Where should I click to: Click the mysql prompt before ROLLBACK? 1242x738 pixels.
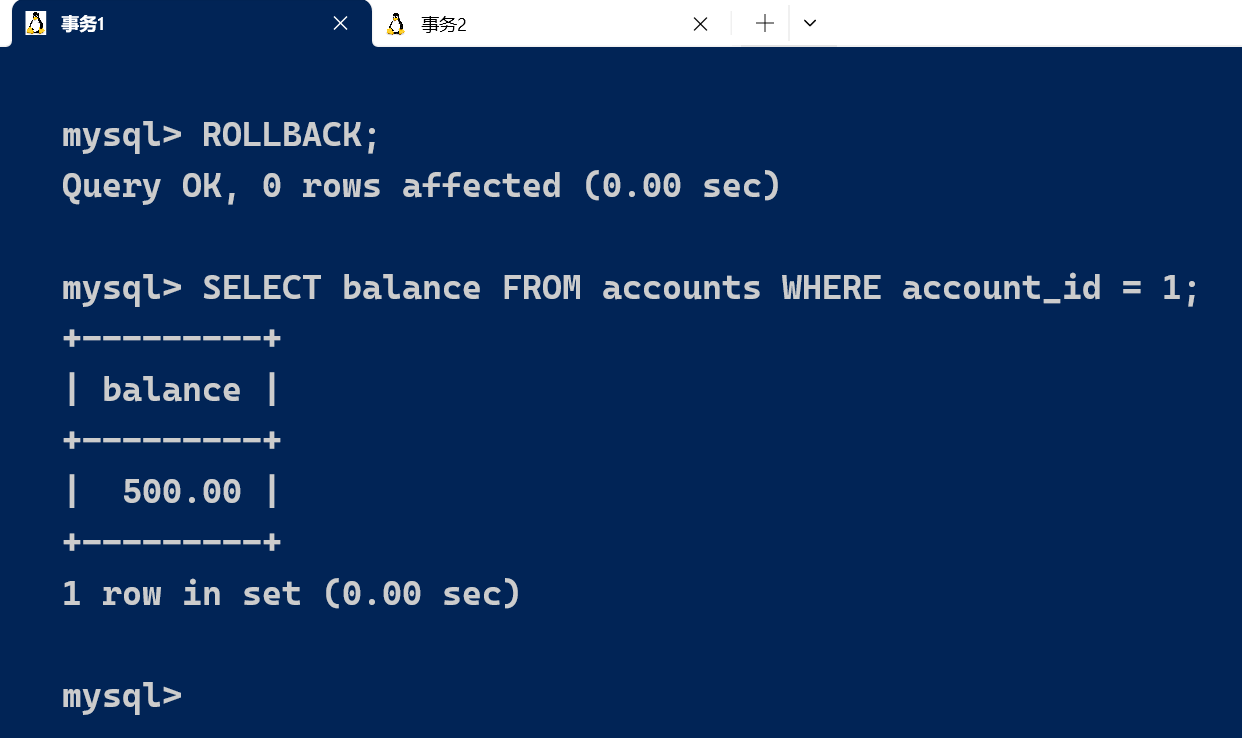(122, 135)
